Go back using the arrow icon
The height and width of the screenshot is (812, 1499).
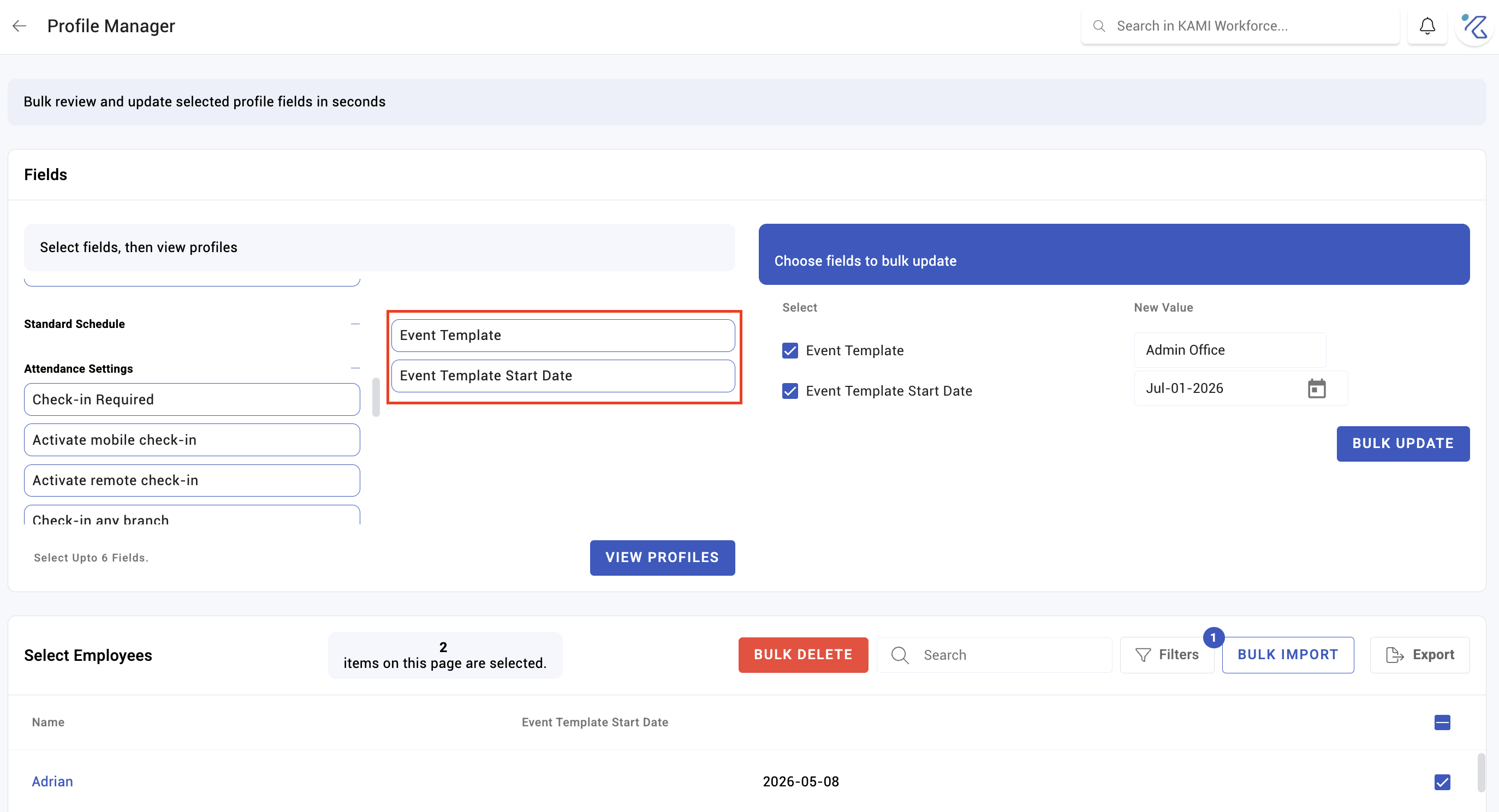click(20, 26)
